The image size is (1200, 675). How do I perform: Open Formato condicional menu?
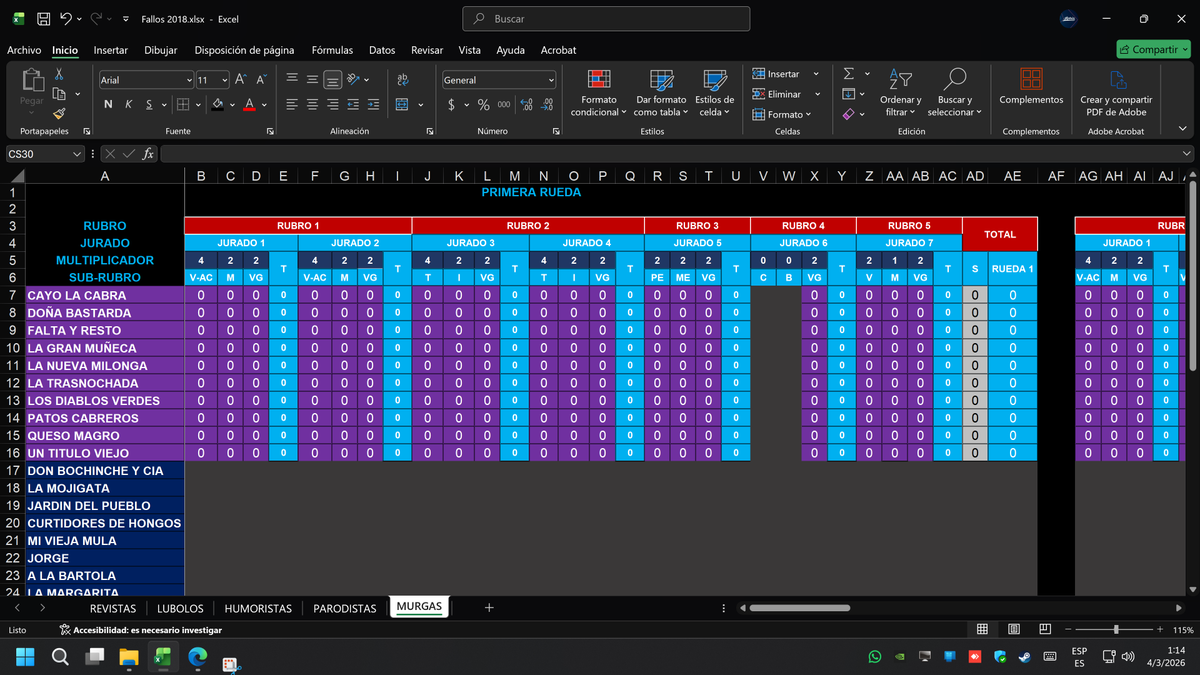[x=598, y=93]
